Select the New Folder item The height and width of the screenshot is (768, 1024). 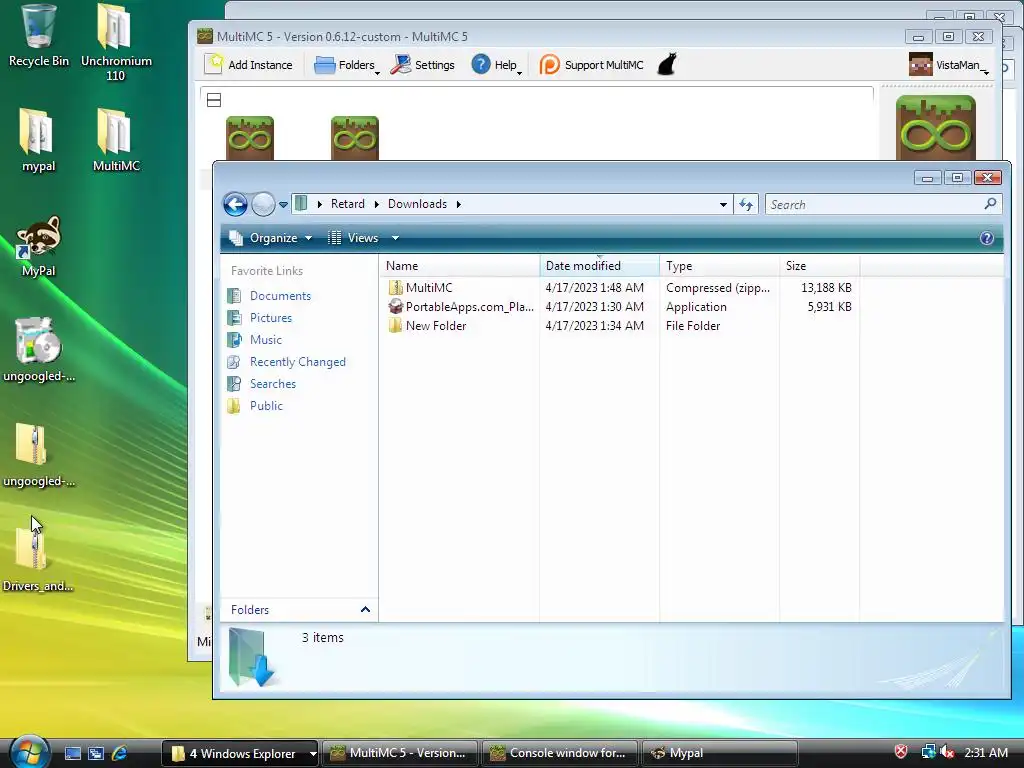428,325
